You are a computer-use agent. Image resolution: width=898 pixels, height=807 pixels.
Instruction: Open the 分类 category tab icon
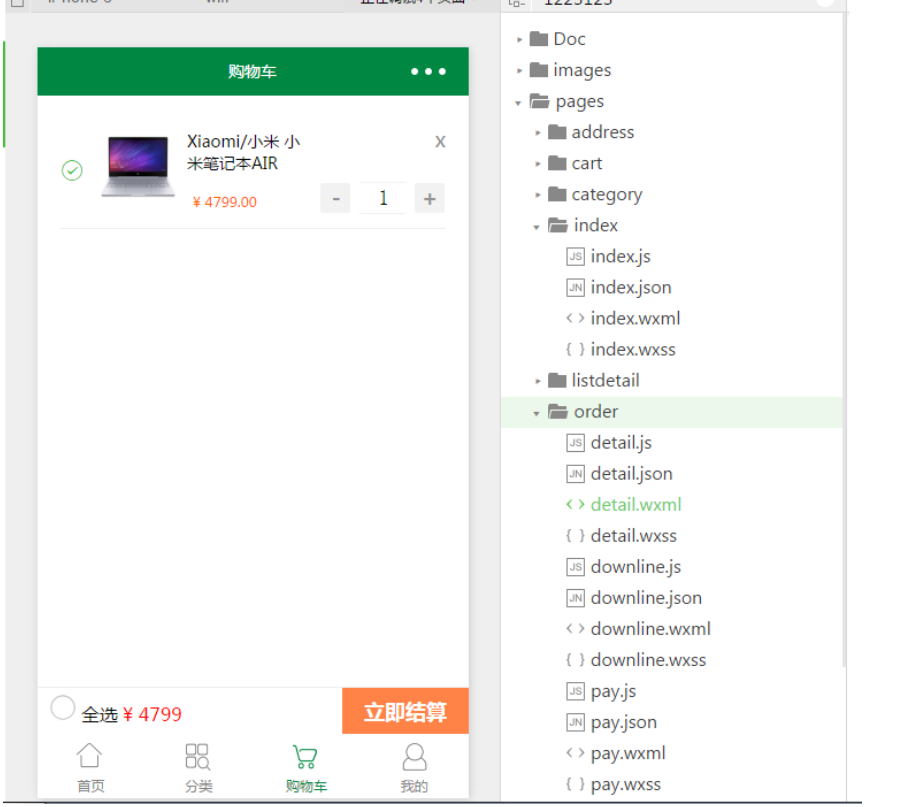click(198, 756)
